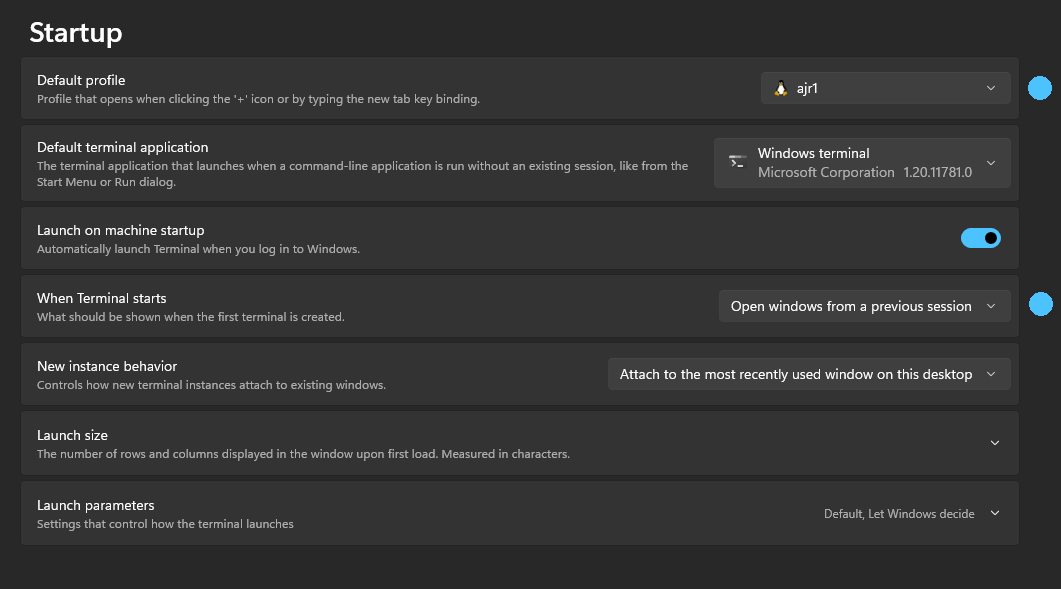Open the Default profile dropdown showing ajr1
This screenshot has width=1061, height=589.
(x=884, y=88)
